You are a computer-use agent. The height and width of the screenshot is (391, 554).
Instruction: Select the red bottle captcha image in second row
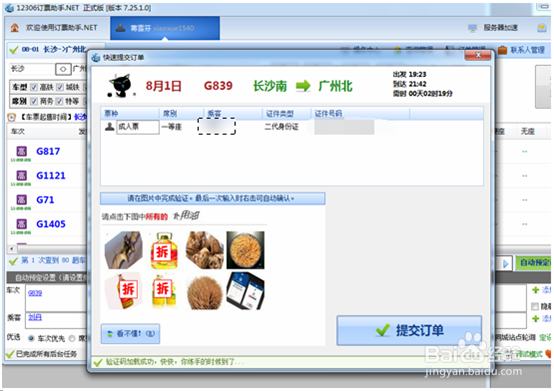[x=124, y=291]
